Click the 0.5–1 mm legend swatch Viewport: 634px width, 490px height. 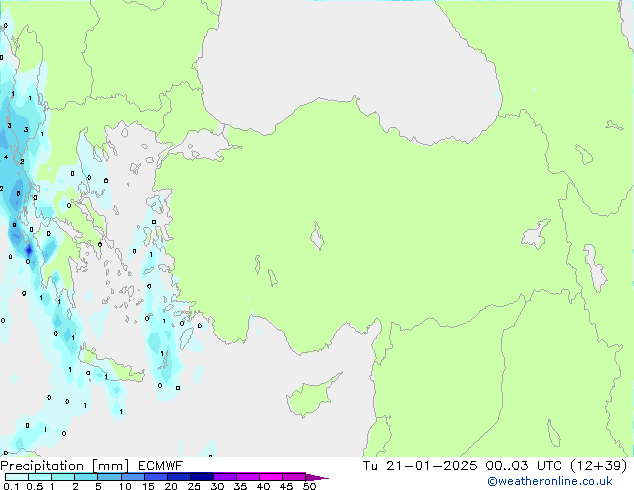point(40,477)
